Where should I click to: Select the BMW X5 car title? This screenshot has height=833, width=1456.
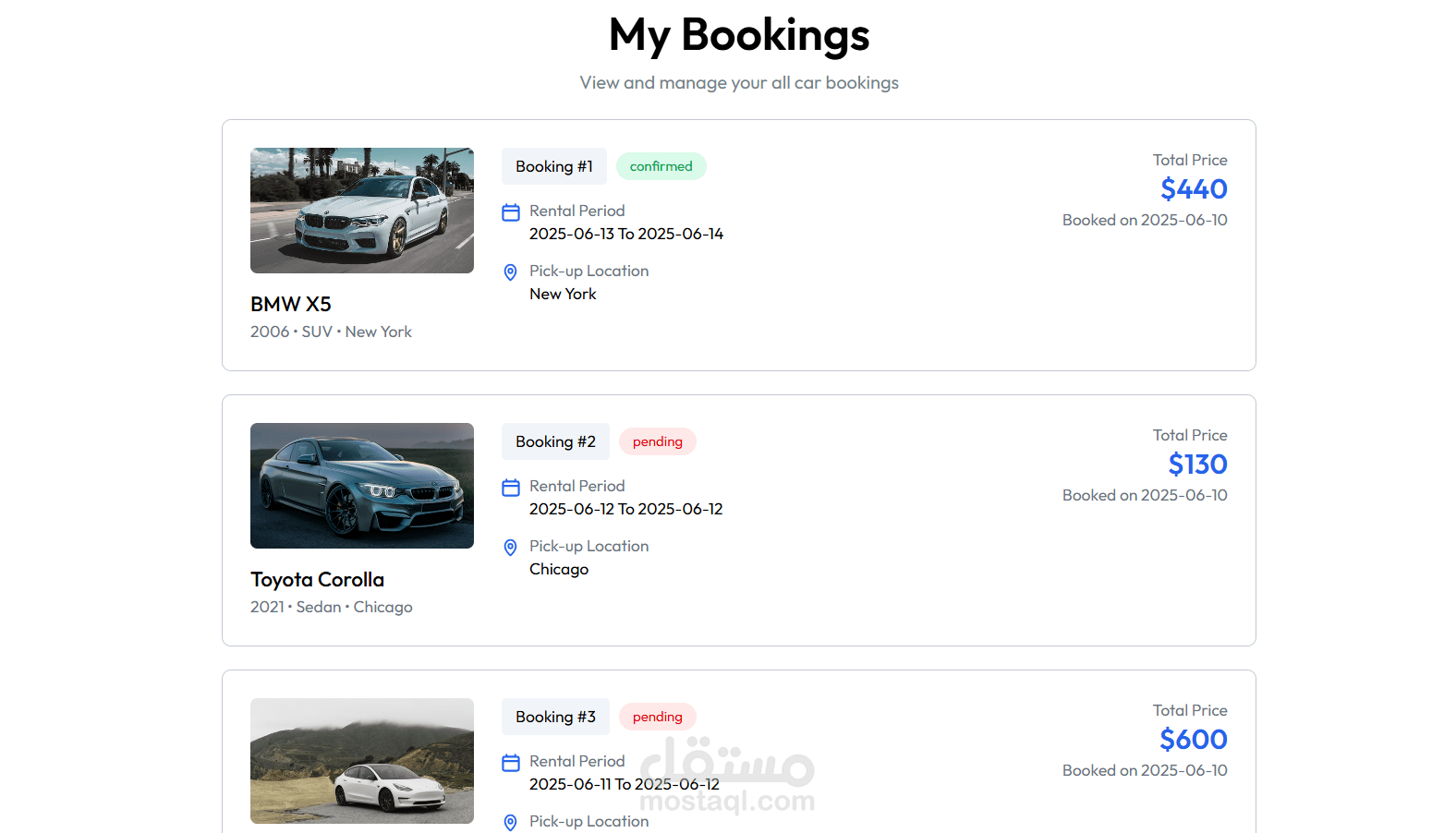[x=291, y=304]
